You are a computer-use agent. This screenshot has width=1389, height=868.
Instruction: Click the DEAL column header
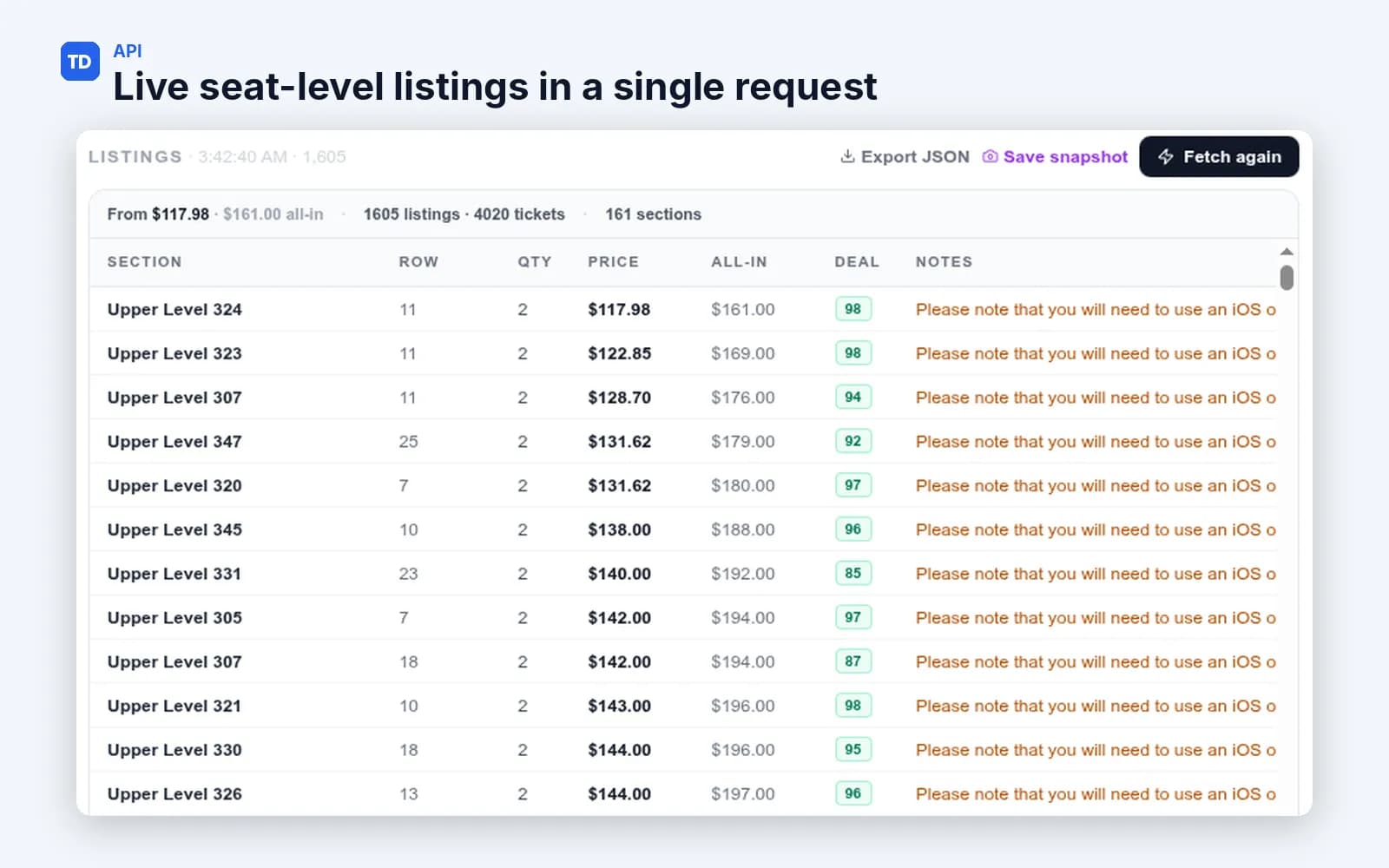(x=857, y=261)
